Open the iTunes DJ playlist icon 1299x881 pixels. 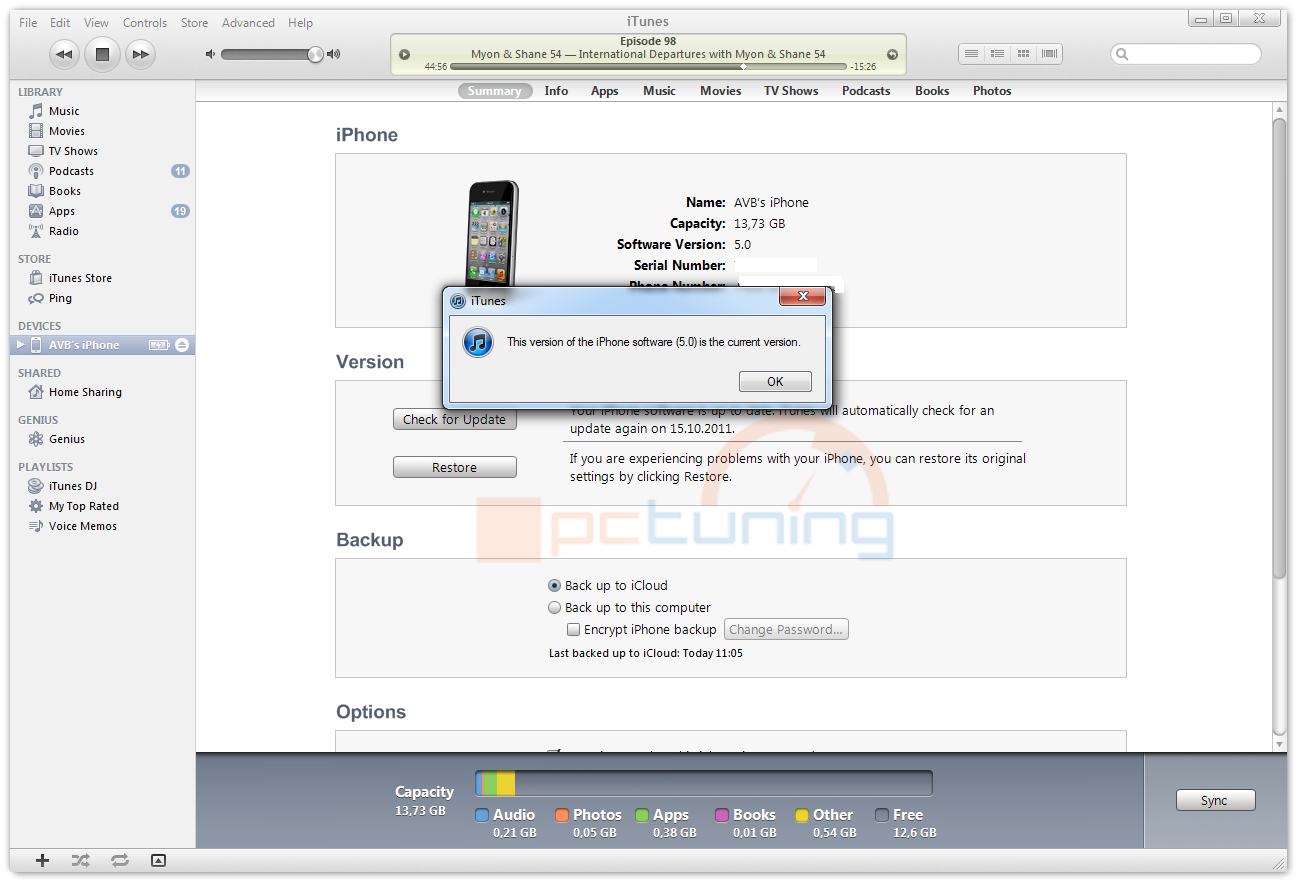click(36, 486)
